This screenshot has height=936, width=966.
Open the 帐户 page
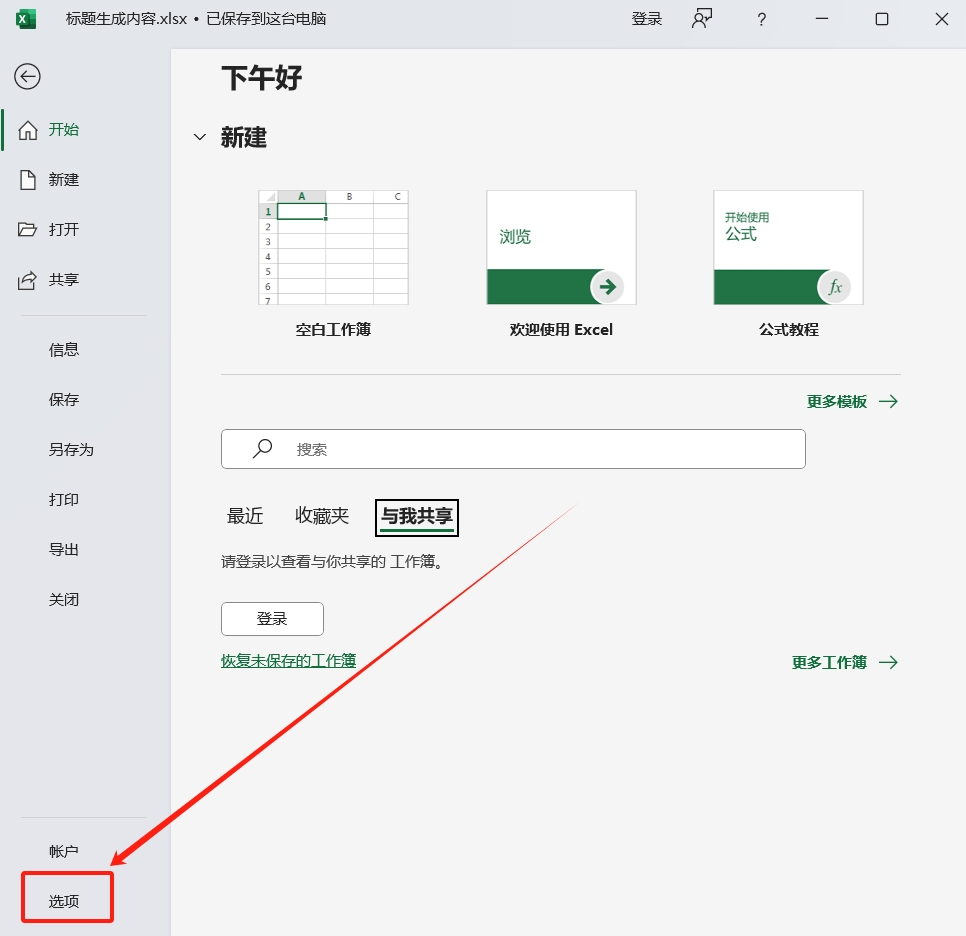[63, 852]
